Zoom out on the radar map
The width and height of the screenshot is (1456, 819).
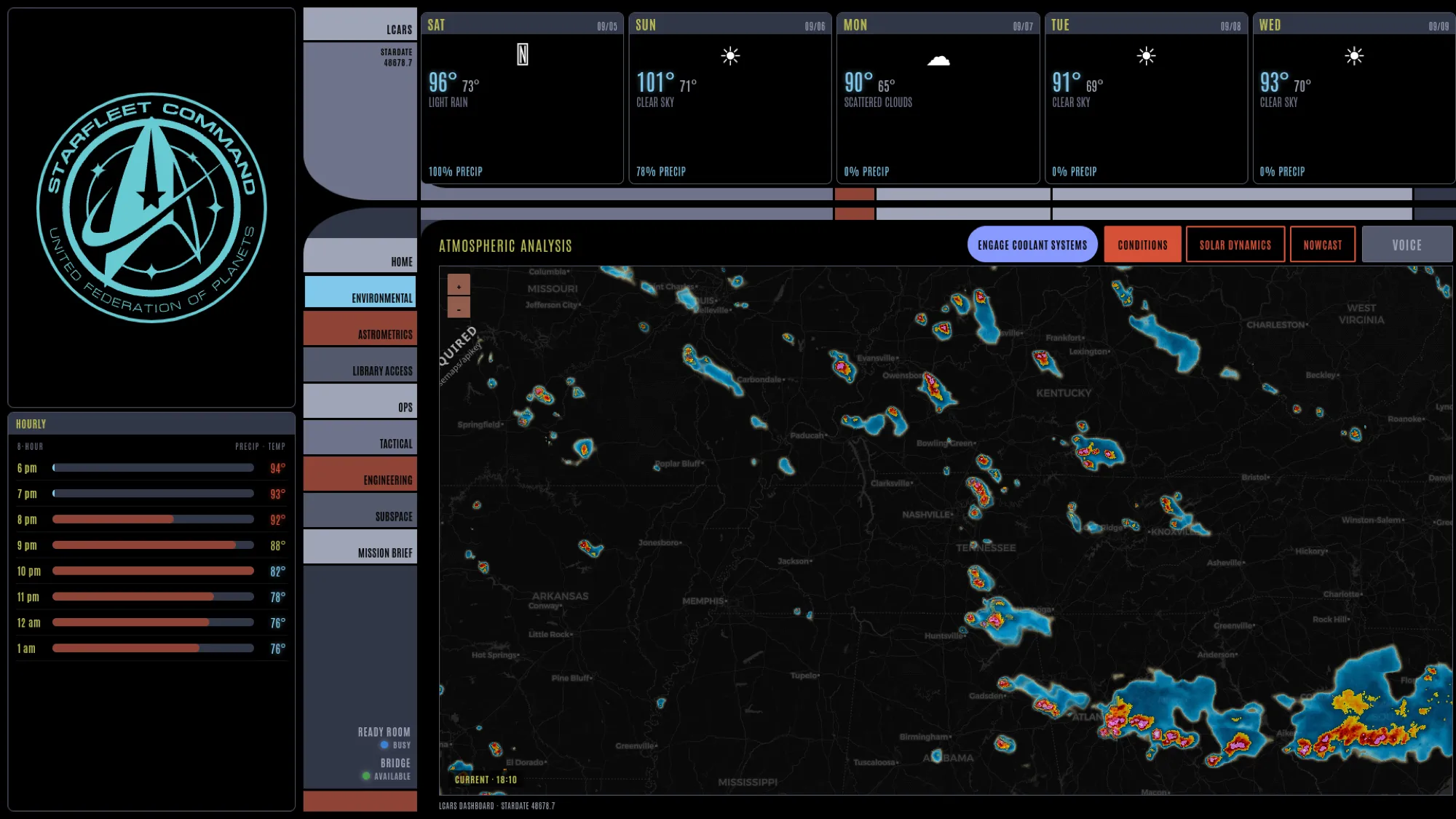click(459, 307)
